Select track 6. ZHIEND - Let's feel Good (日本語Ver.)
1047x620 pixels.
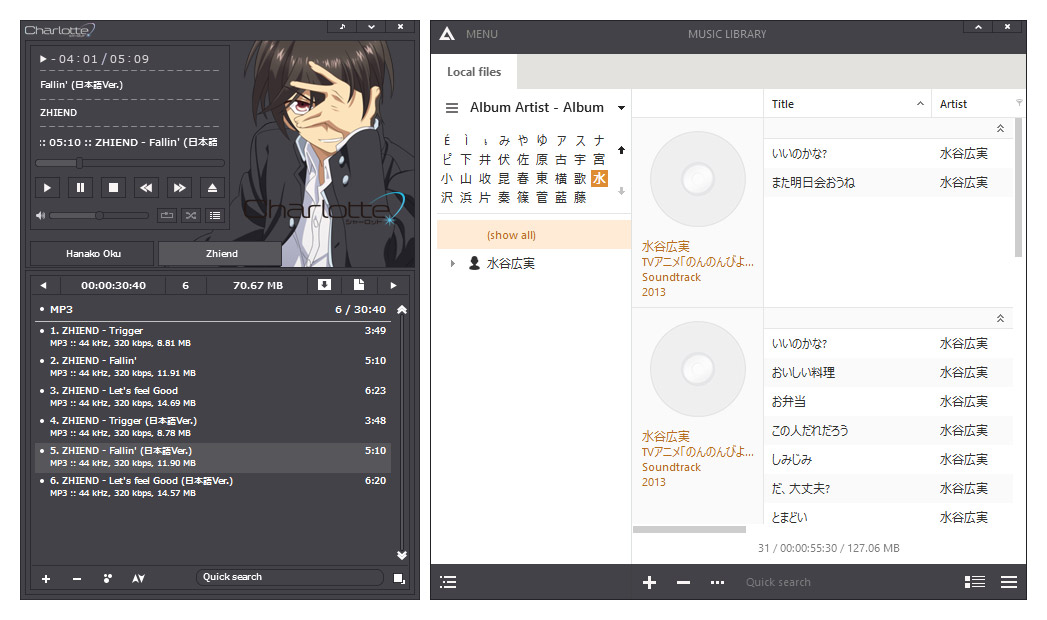coord(213,487)
